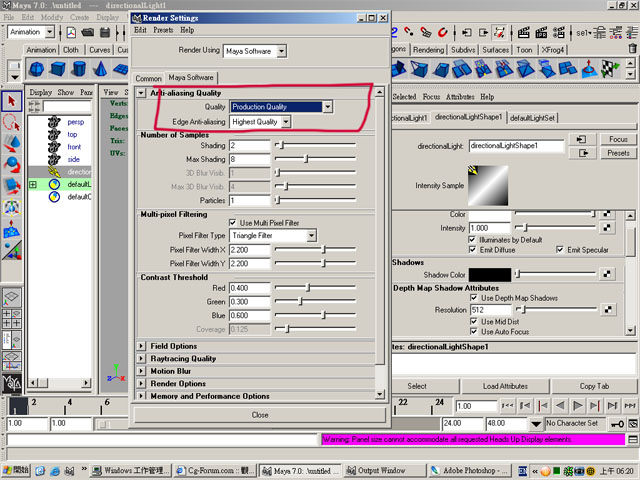The width and height of the screenshot is (640, 480).
Task: Open render settings clapperboard icon
Action: click(x=559, y=32)
